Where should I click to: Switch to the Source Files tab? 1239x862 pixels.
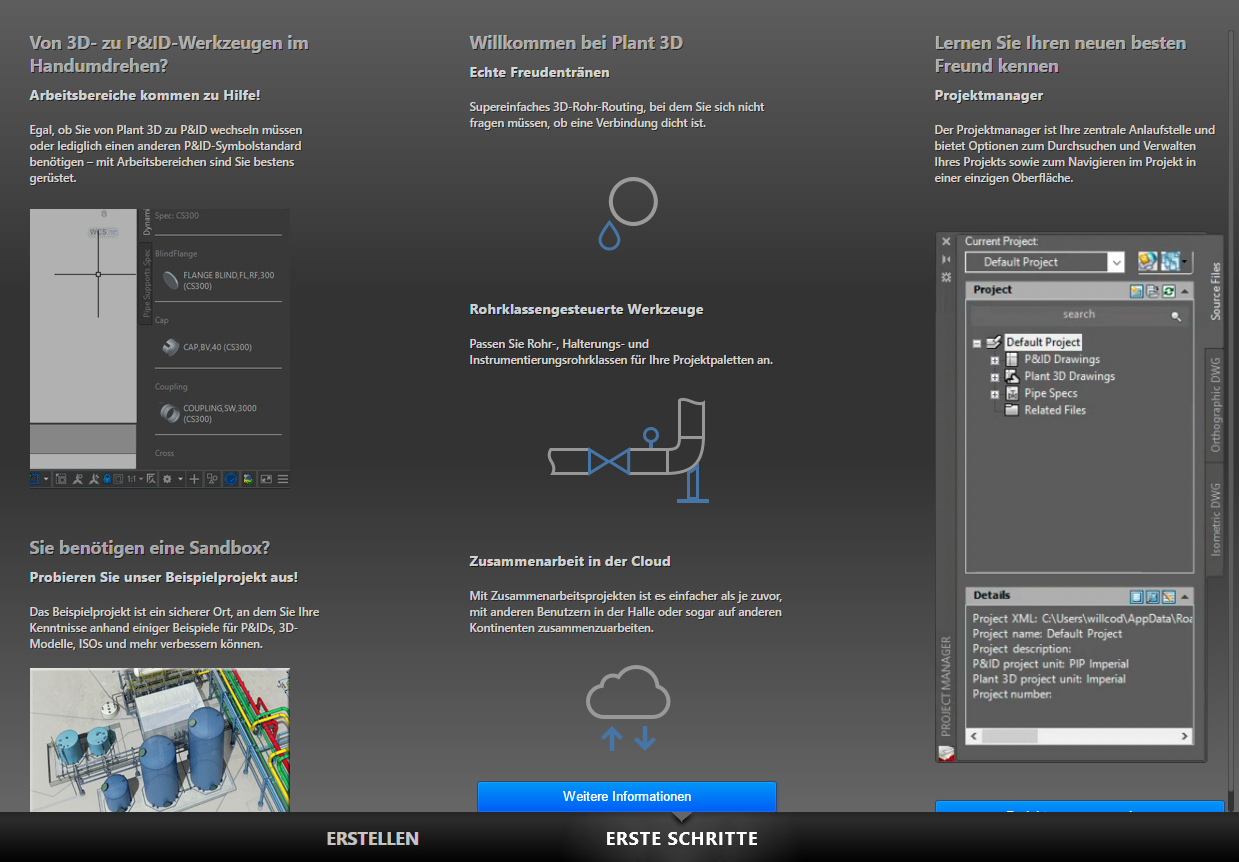pyautogui.click(x=1216, y=291)
